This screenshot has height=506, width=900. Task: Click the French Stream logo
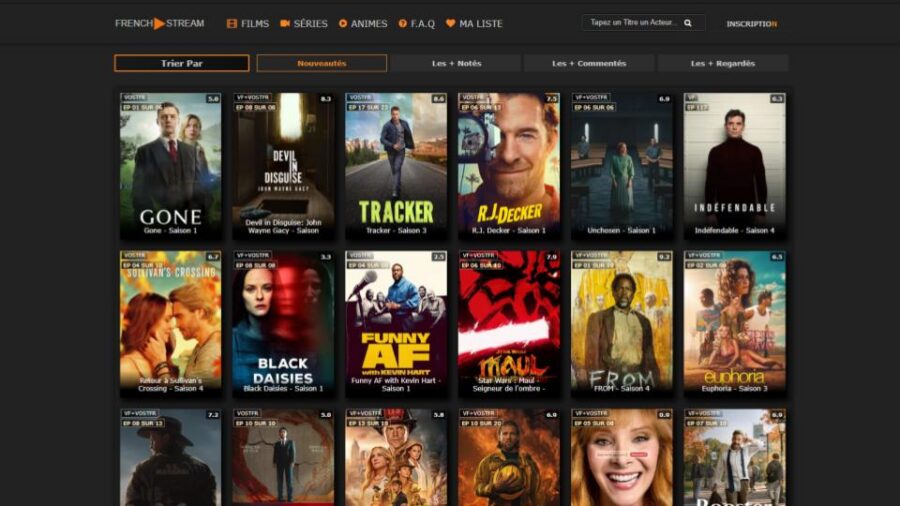[159, 23]
